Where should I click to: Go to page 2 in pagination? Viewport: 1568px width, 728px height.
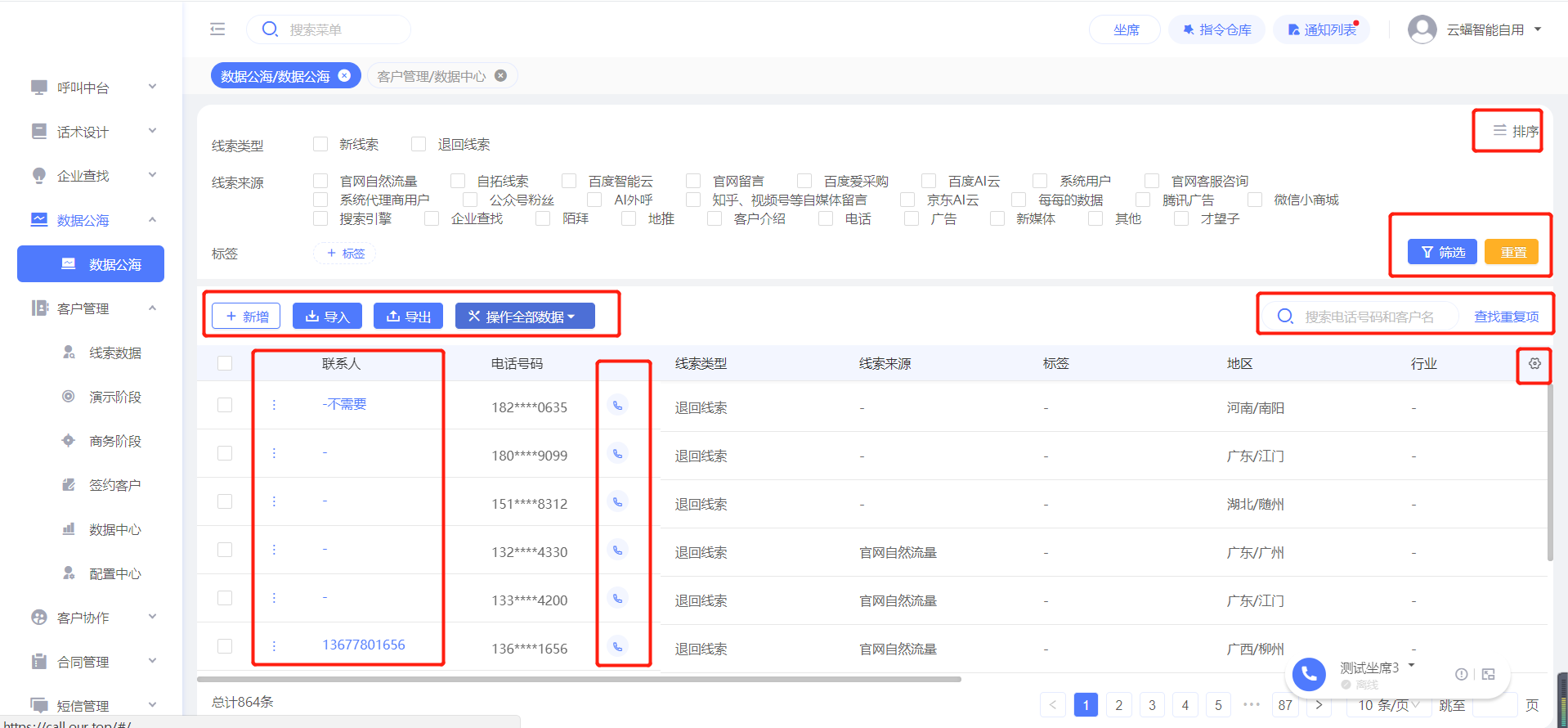coord(1119,705)
